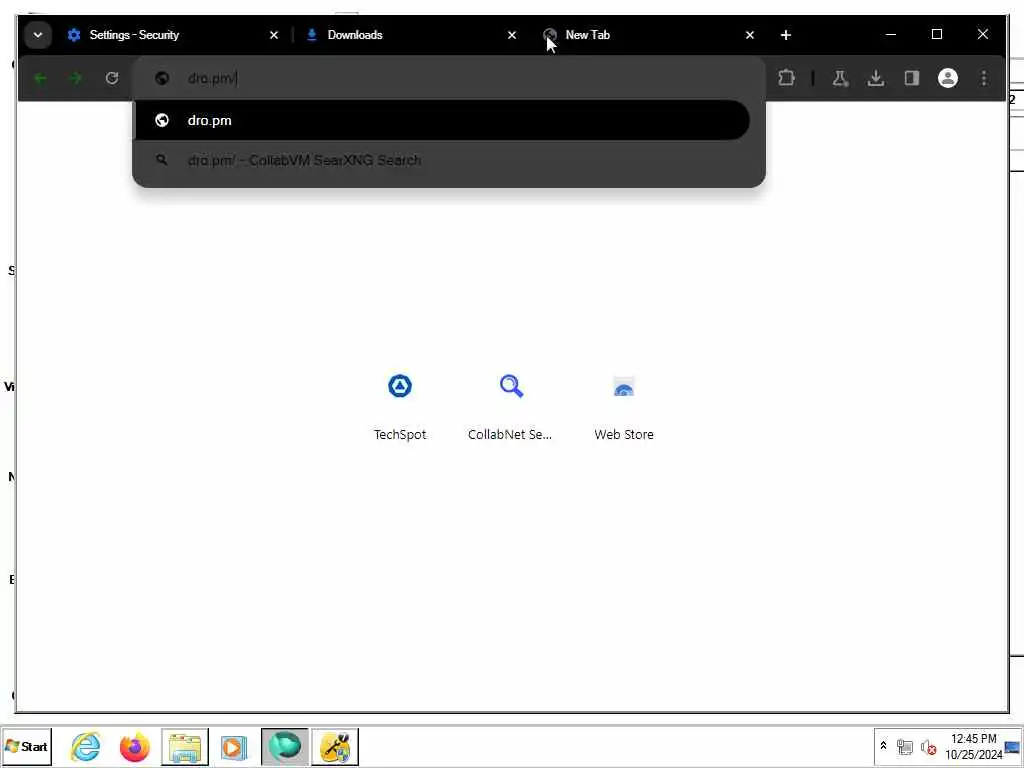Viewport: 1024px width, 768px height.
Task: Click into the address bar containing dro.pm/
Action: [449, 78]
